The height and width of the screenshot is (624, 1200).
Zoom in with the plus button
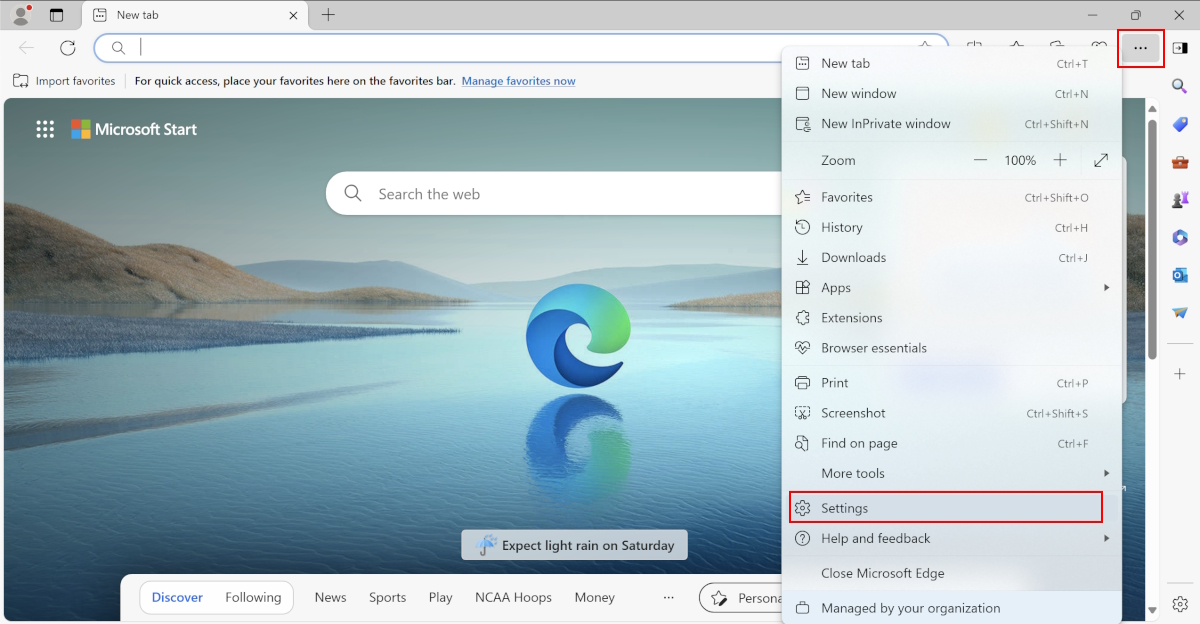(x=1060, y=160)
